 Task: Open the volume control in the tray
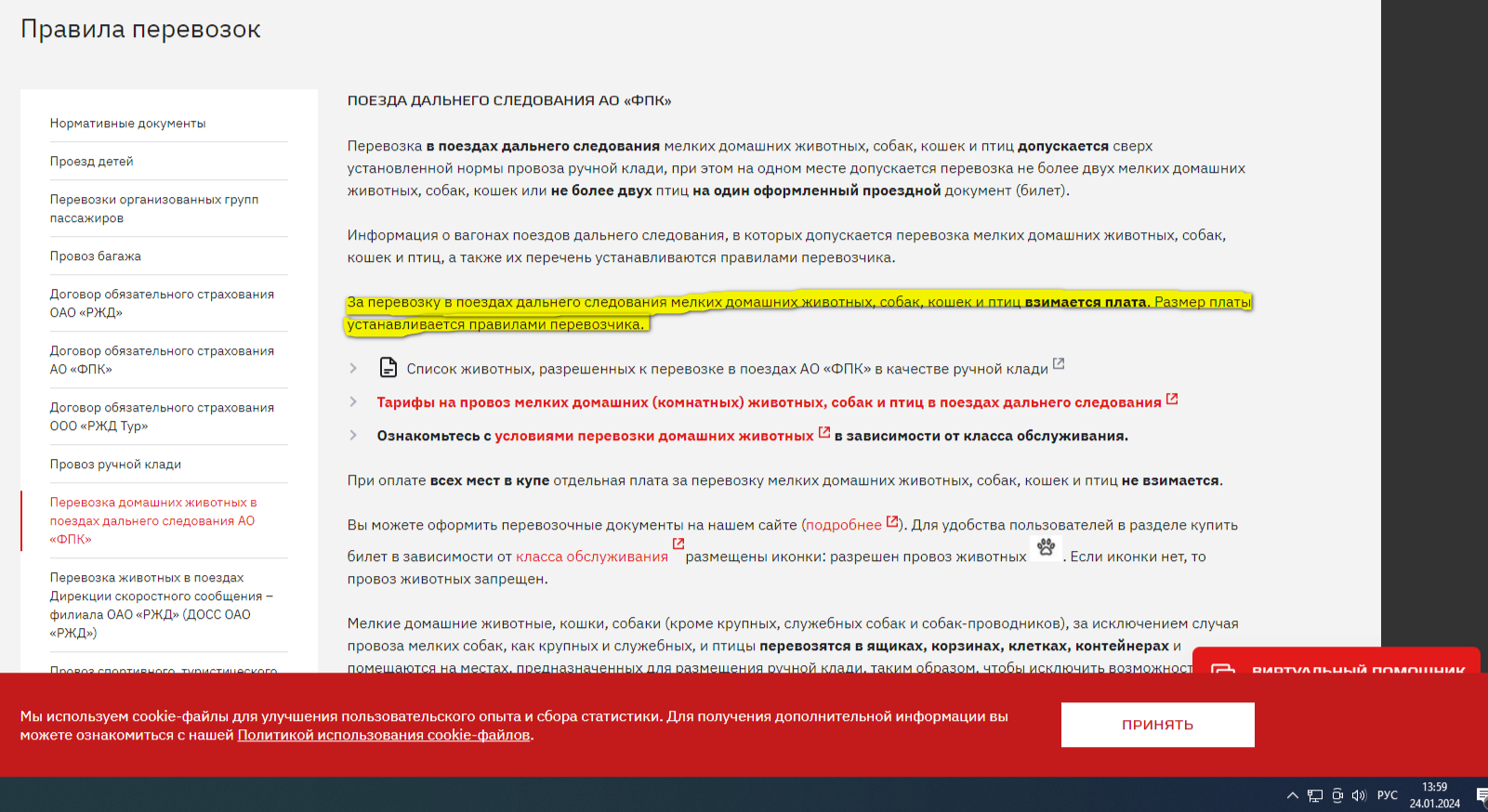tap(1360, 795)
